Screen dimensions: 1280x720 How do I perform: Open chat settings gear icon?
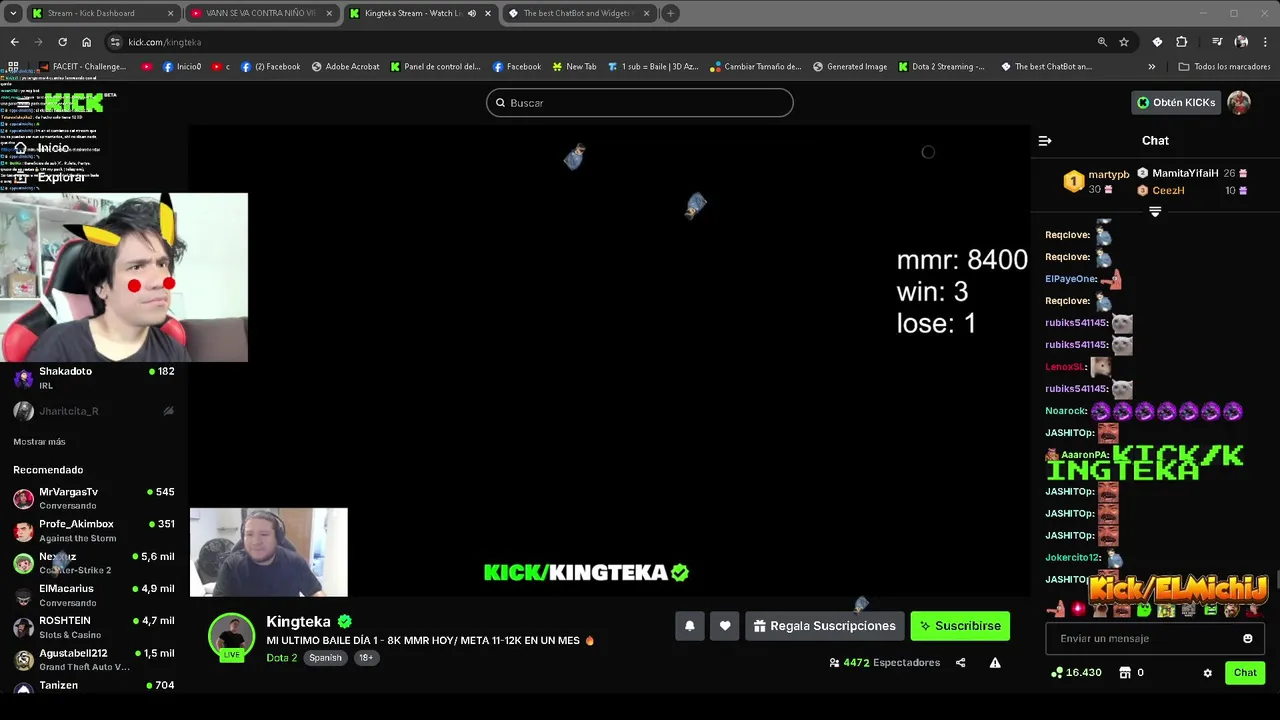pos(1207,673)
